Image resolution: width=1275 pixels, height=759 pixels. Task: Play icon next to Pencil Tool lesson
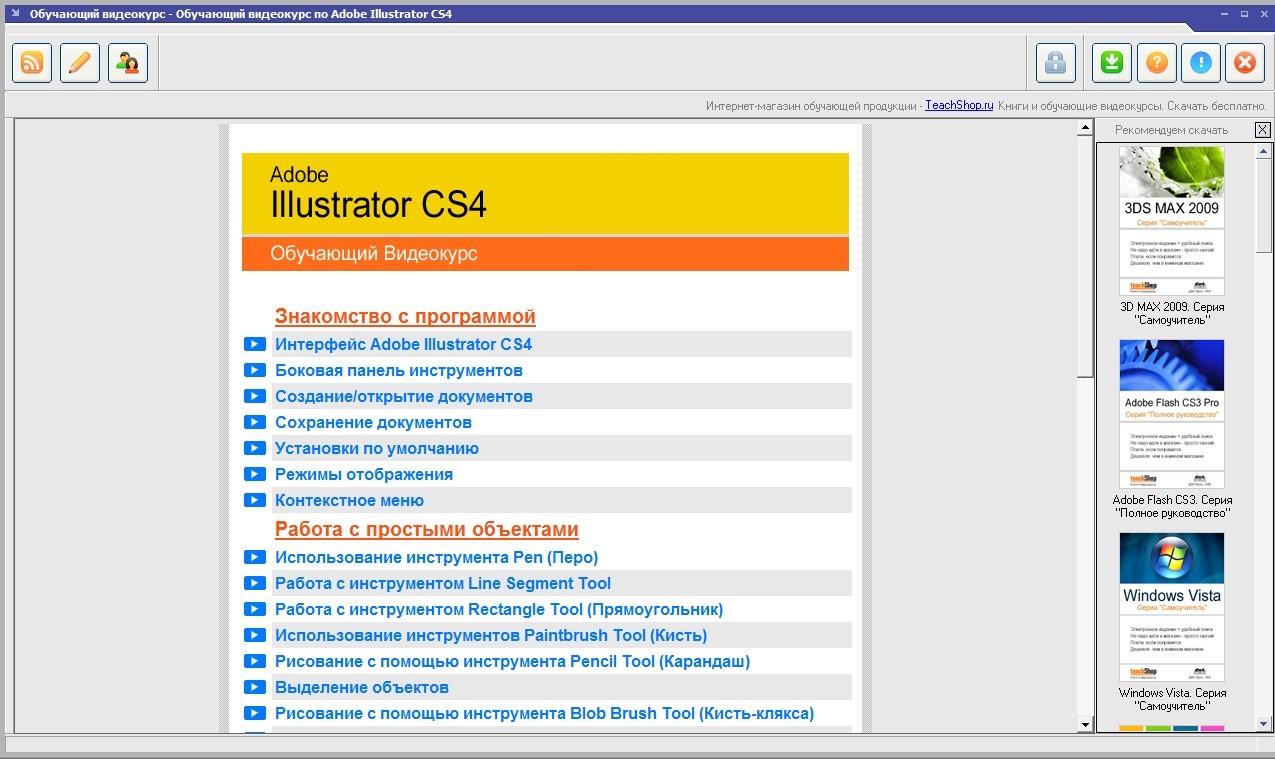[255, 661]
